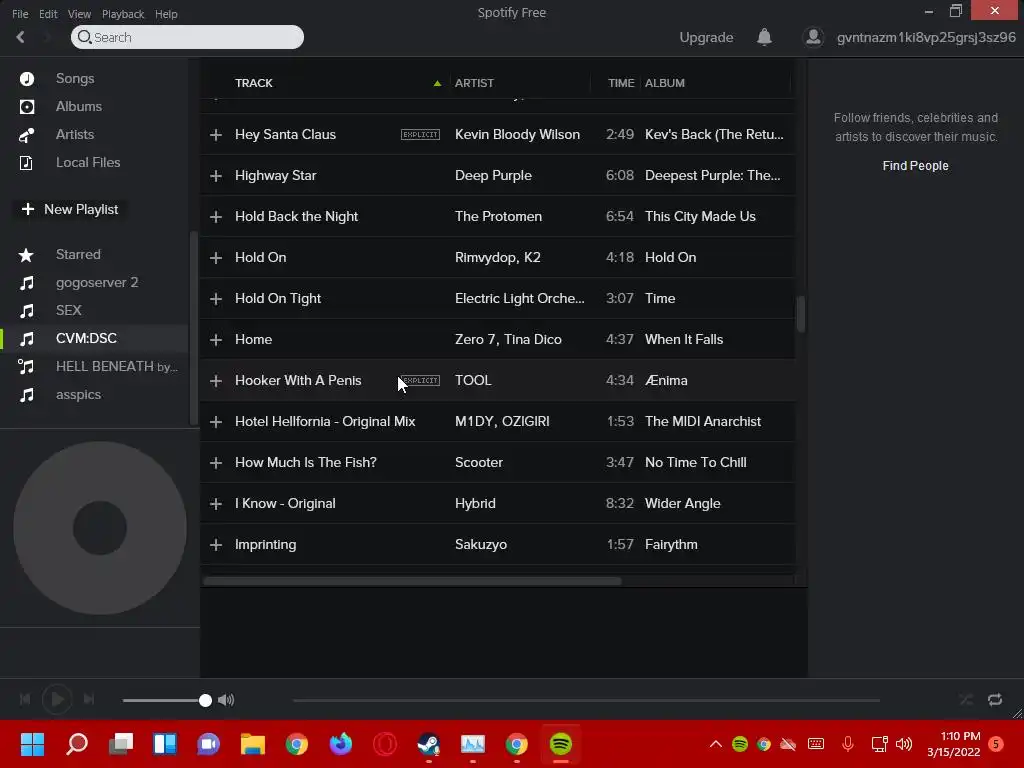Click the horizontal scrollbar under track list
Image resolution: width=1024 pixels, height=768 pixels.
[412, 581]
